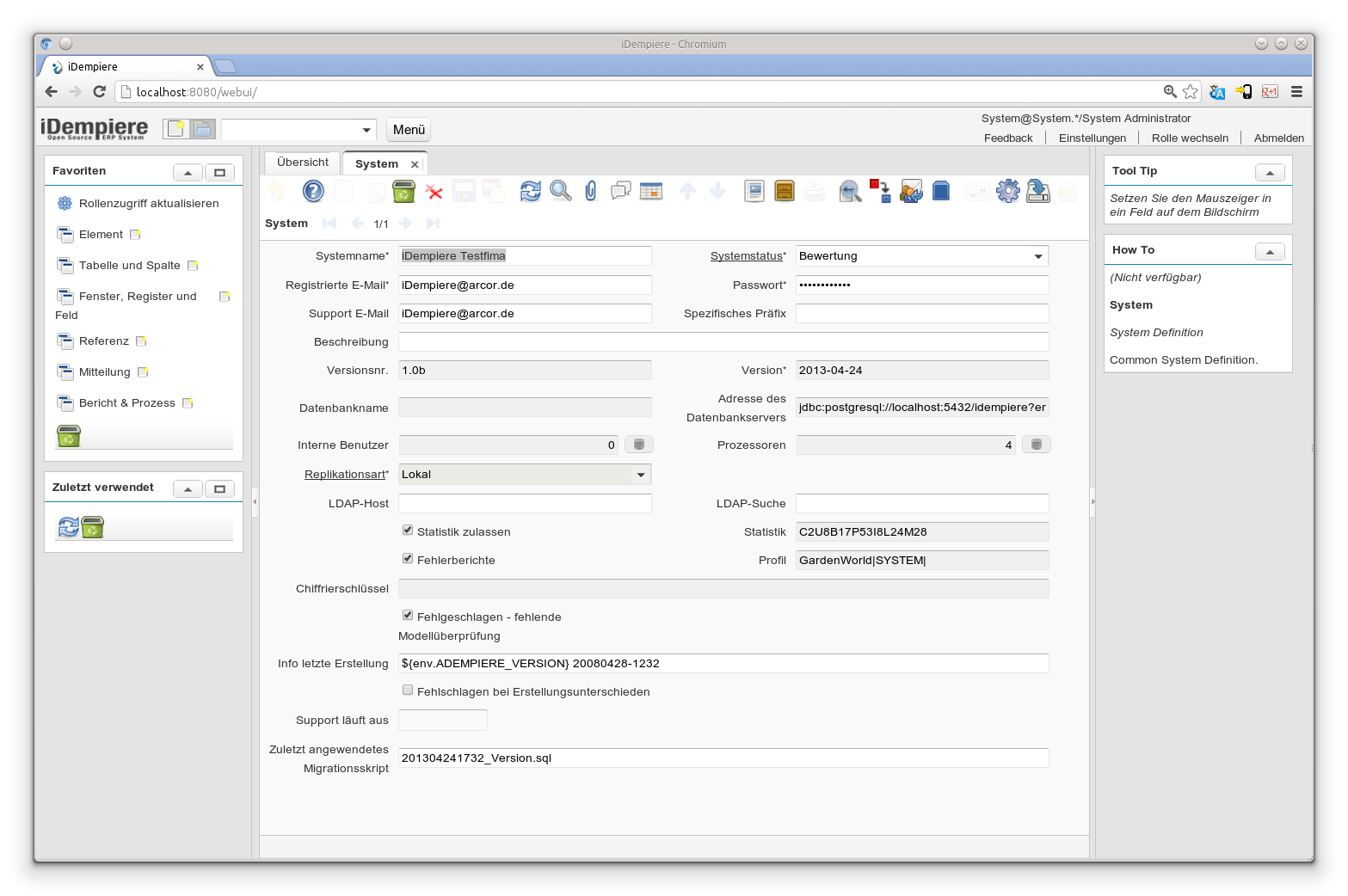Click the Report document icon in toolbar
Screen dimensions: 1348x896
pyautogui.click(x=754, y=191)
